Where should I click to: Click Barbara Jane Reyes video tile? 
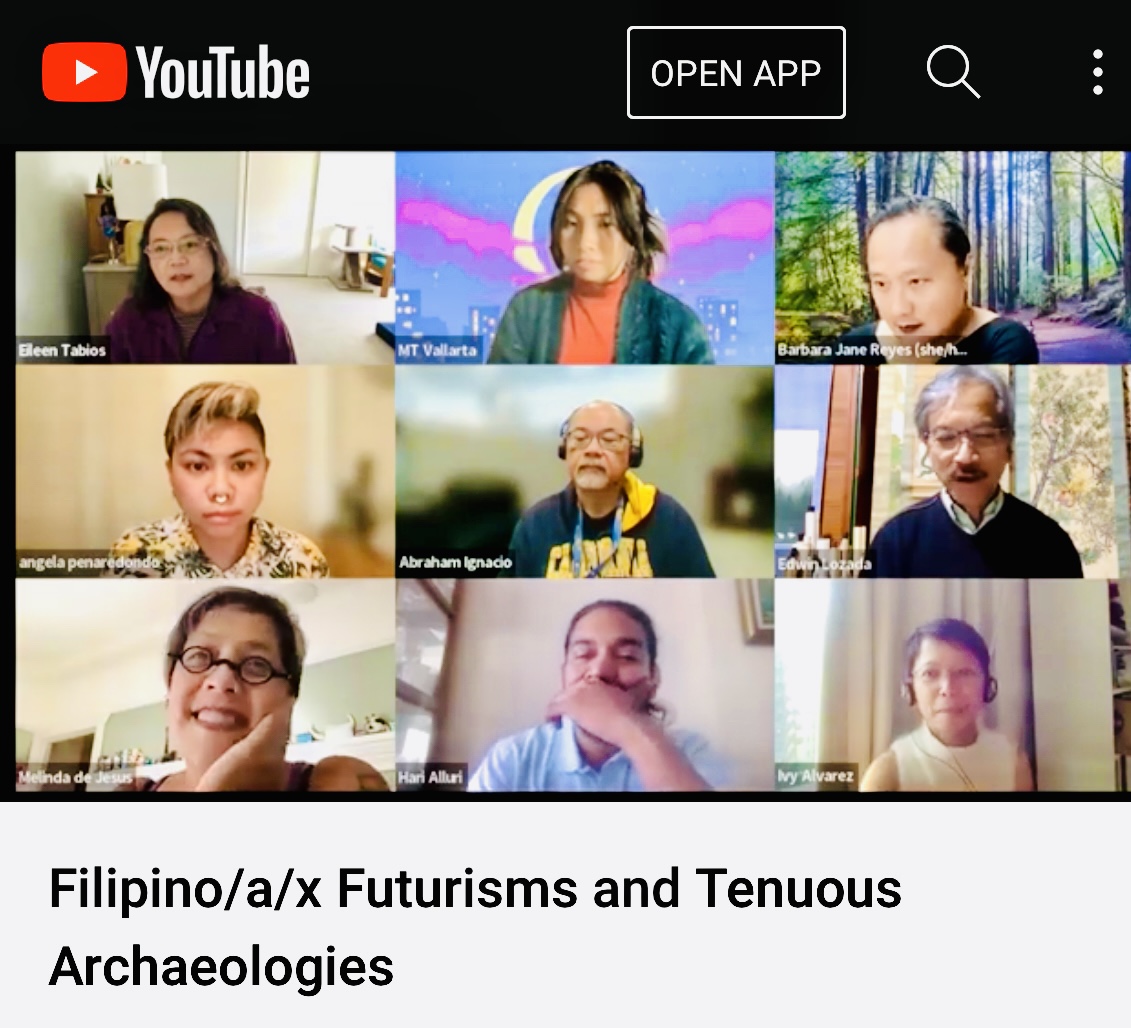pyautogui.click(x=952, y=257)
